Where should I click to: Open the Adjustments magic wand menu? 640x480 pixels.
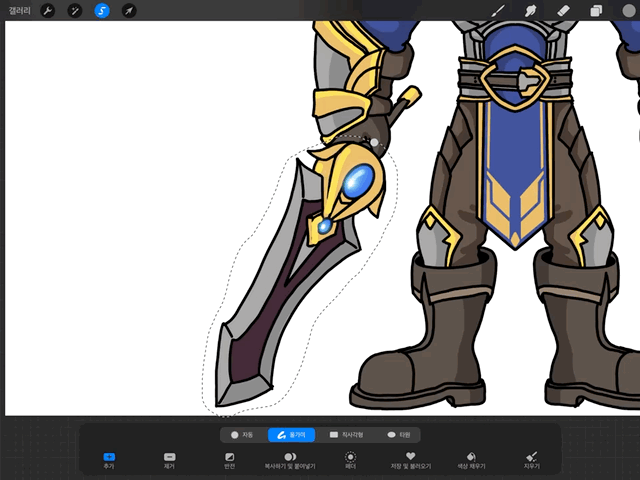click(75, 10)
